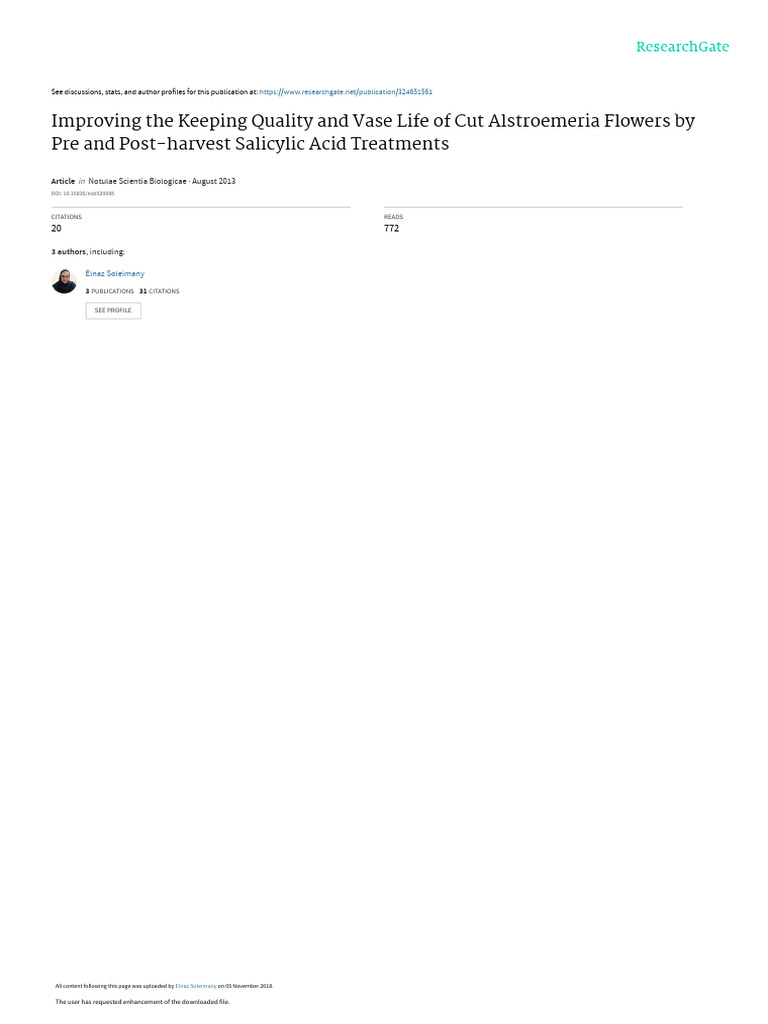The height and width of the screenshot is (1024, 768).
Task: Click the author's '31 CITATIONS' stat
Action: coord(159,291)
